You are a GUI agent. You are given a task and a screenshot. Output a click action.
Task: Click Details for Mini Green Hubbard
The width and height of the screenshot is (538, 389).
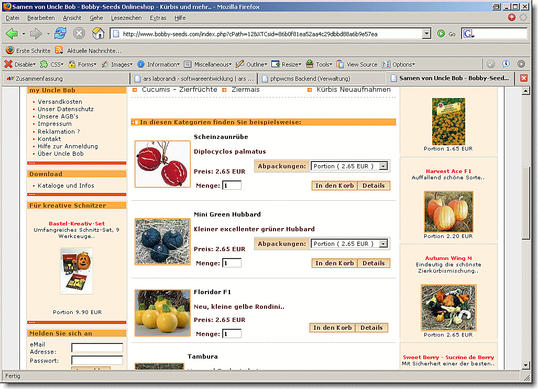374,263
